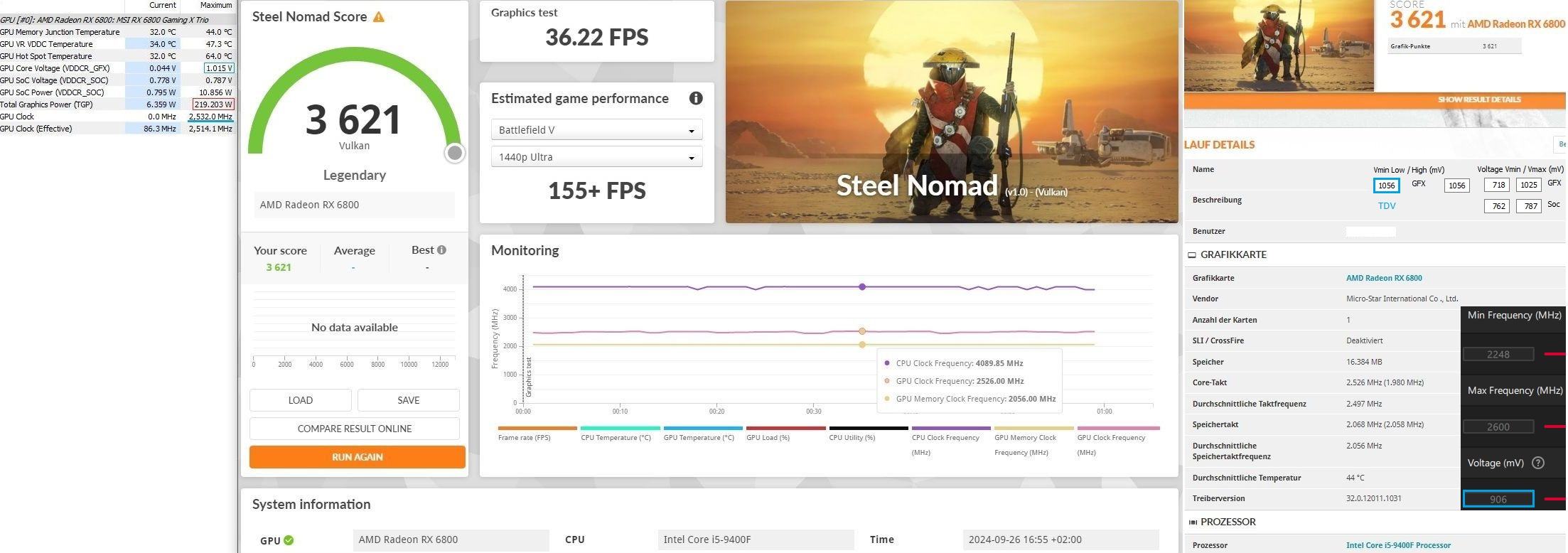Click the Steel Nomad banner image
The width and height of the screenshot is (1568, 553).
pos(952,112)
